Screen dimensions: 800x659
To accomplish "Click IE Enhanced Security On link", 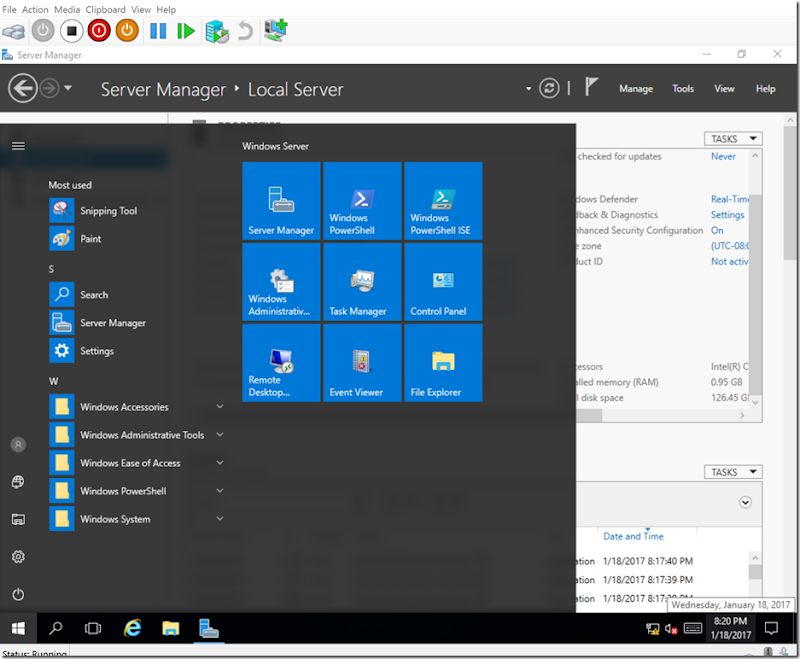I will click(717, 230).
